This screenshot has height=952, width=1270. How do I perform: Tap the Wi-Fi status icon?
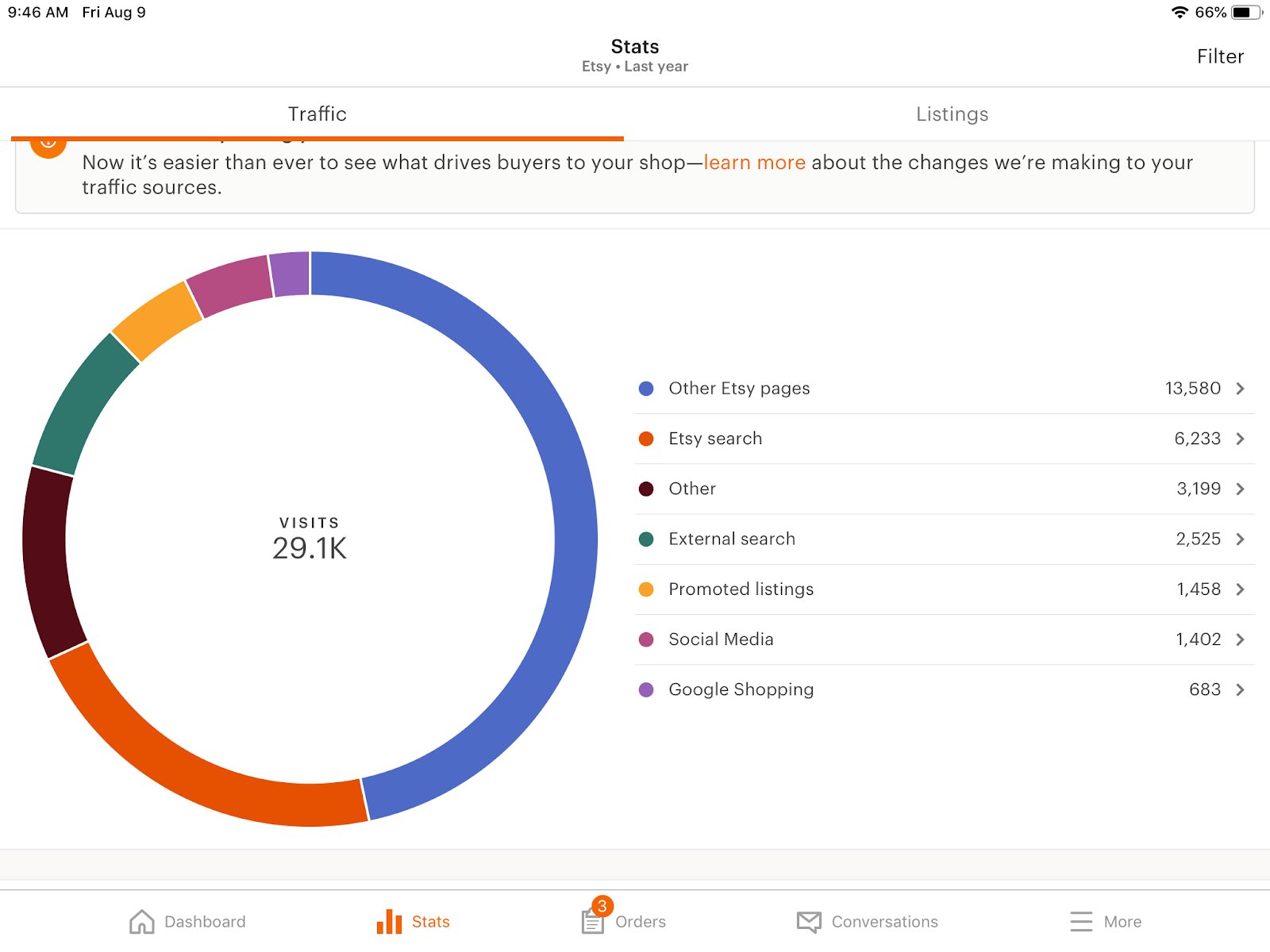pyautogui.click(x=1180, y=13)
